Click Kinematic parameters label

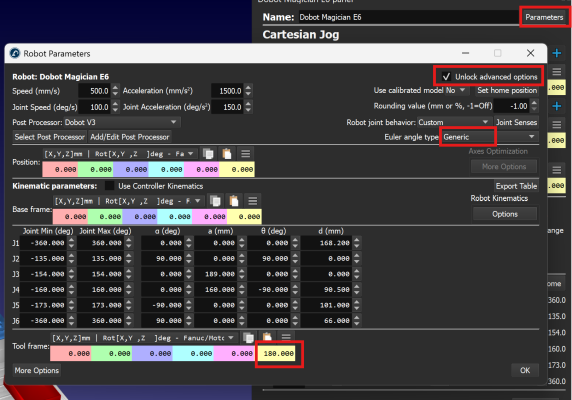point(55,186)
